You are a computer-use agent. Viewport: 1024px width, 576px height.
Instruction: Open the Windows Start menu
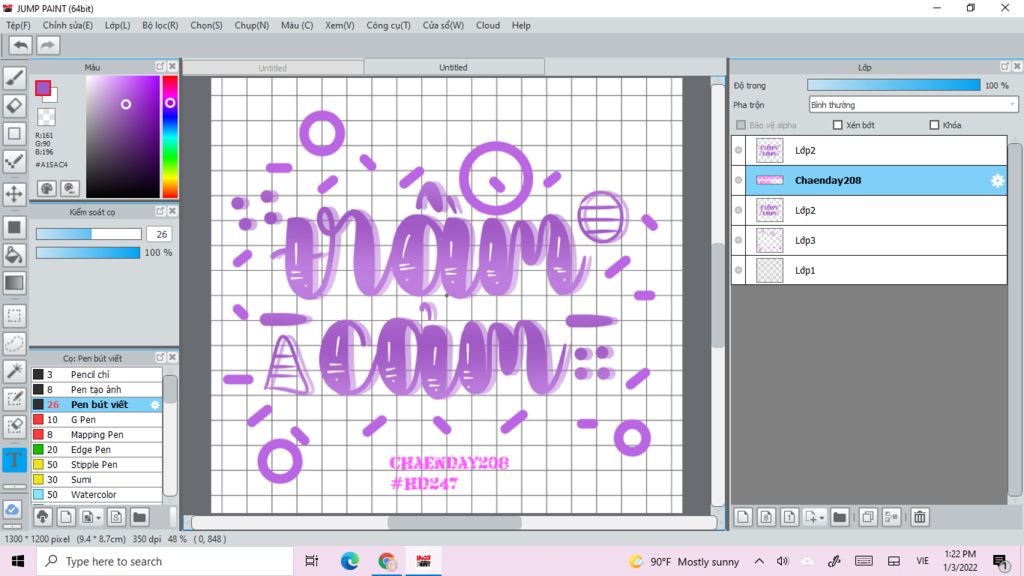point(18,561)
